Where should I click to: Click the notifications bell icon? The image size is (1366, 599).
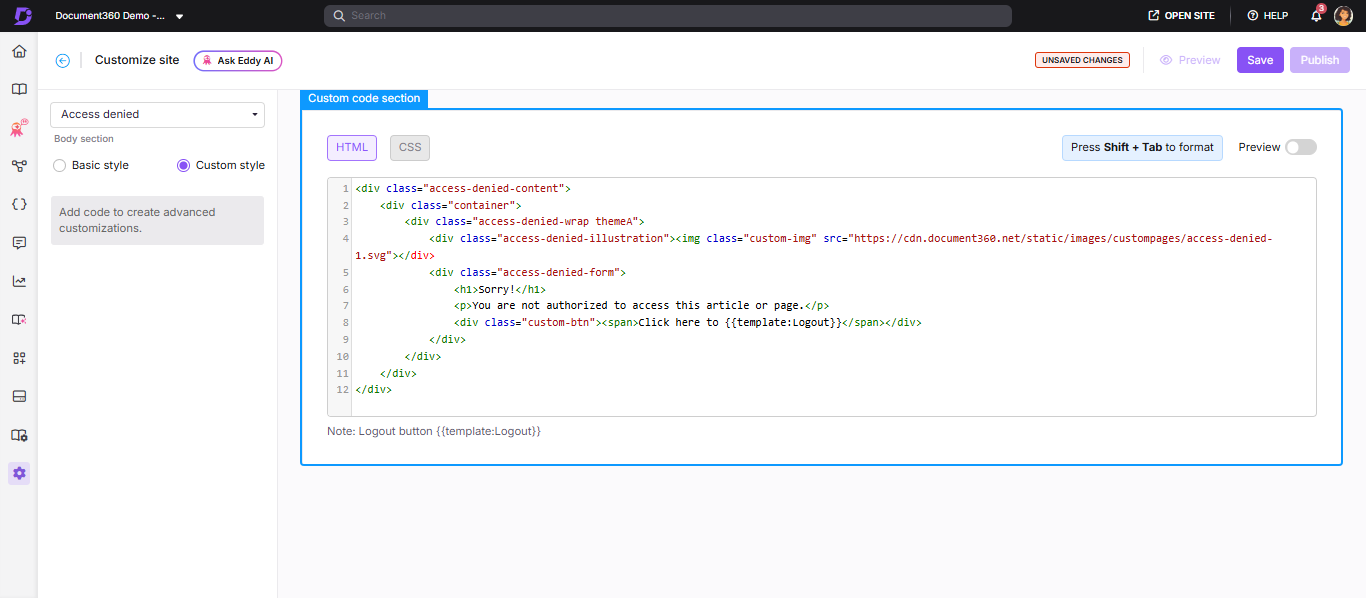click(1316, 16)
